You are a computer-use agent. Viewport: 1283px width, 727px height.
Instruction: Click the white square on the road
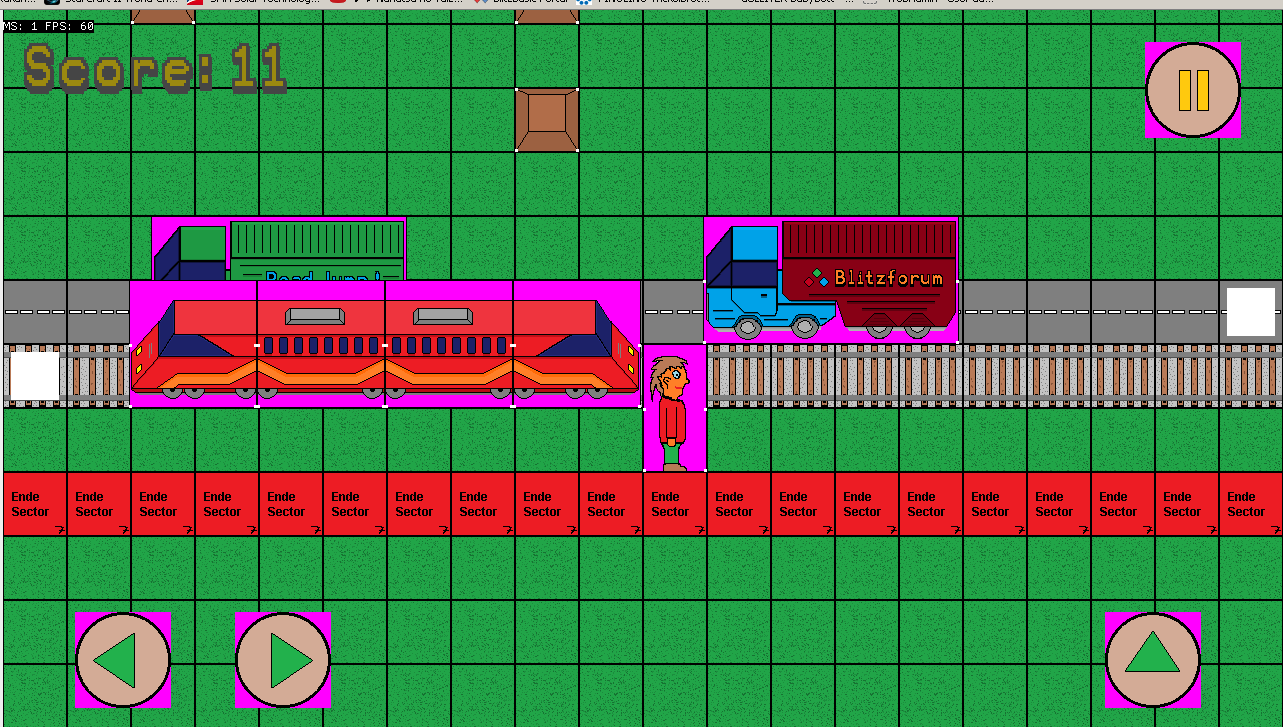(1250, 312)
